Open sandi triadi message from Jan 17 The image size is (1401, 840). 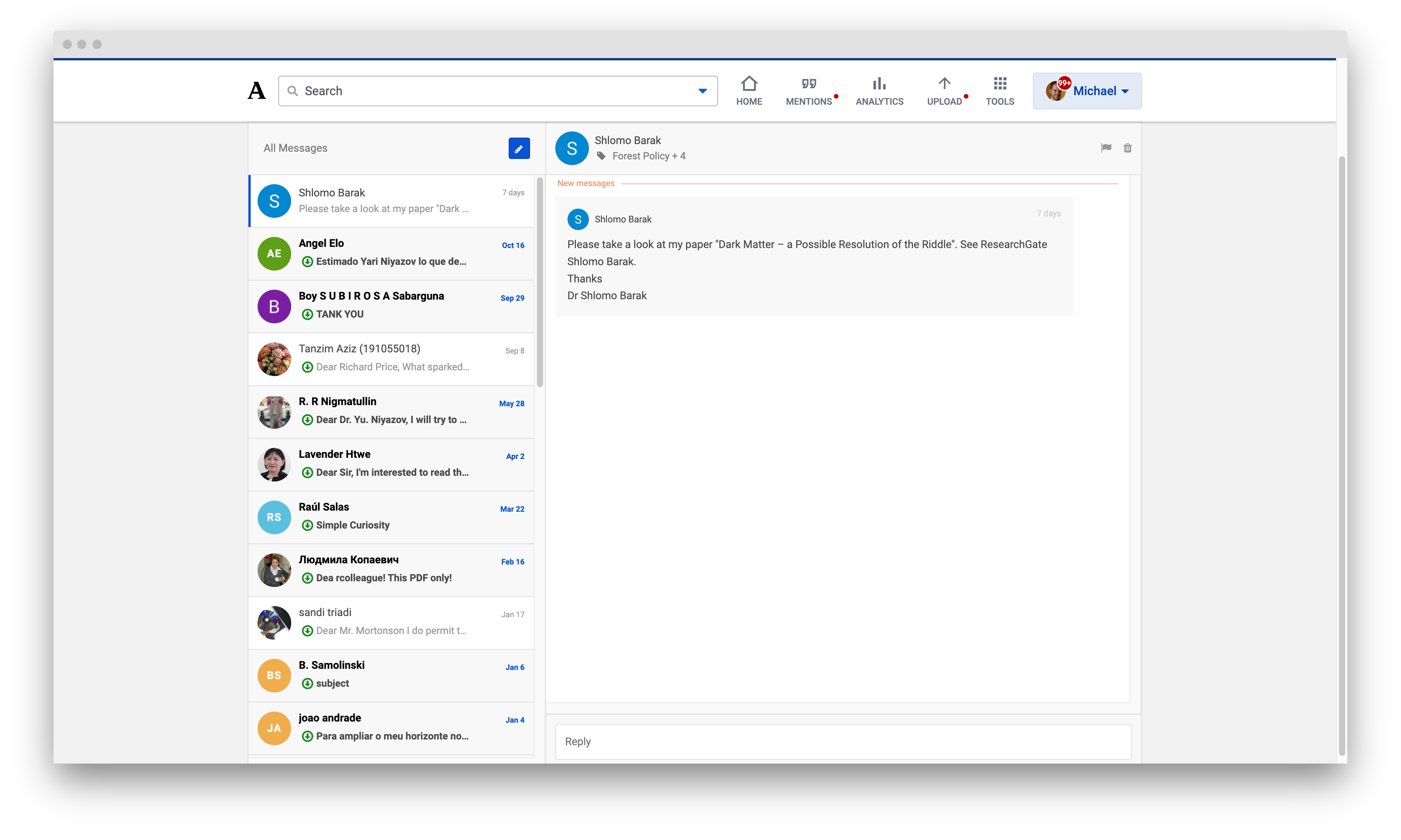(391, 622)
